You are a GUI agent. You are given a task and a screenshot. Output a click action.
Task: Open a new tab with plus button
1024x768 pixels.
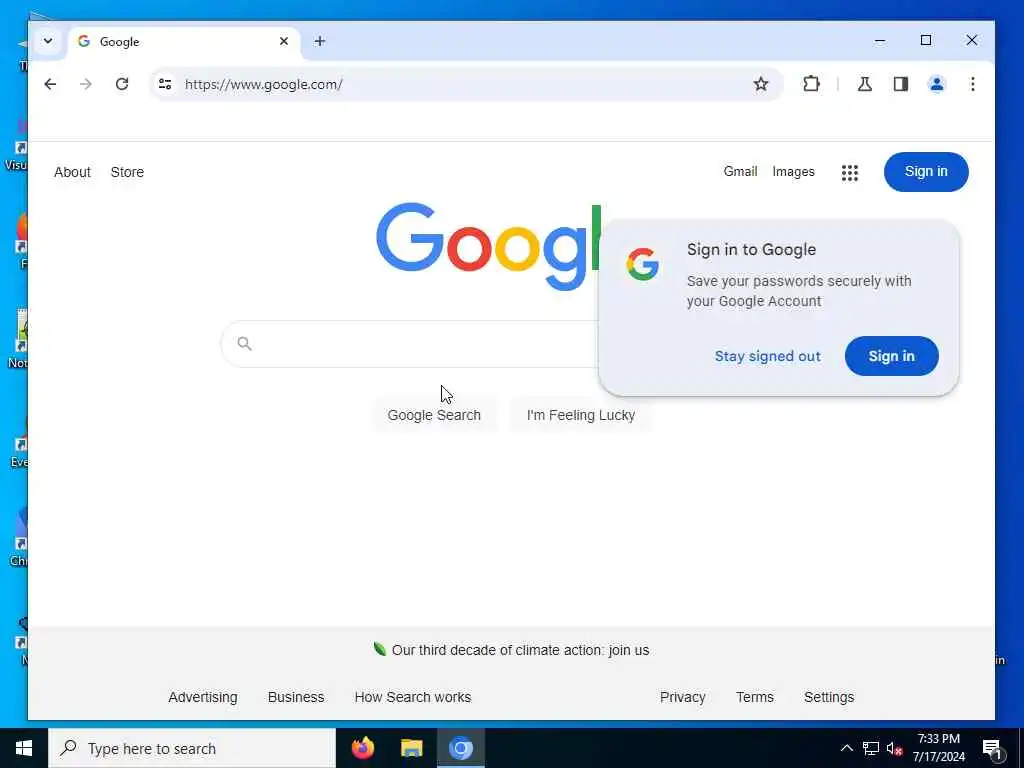click(319, 41)
